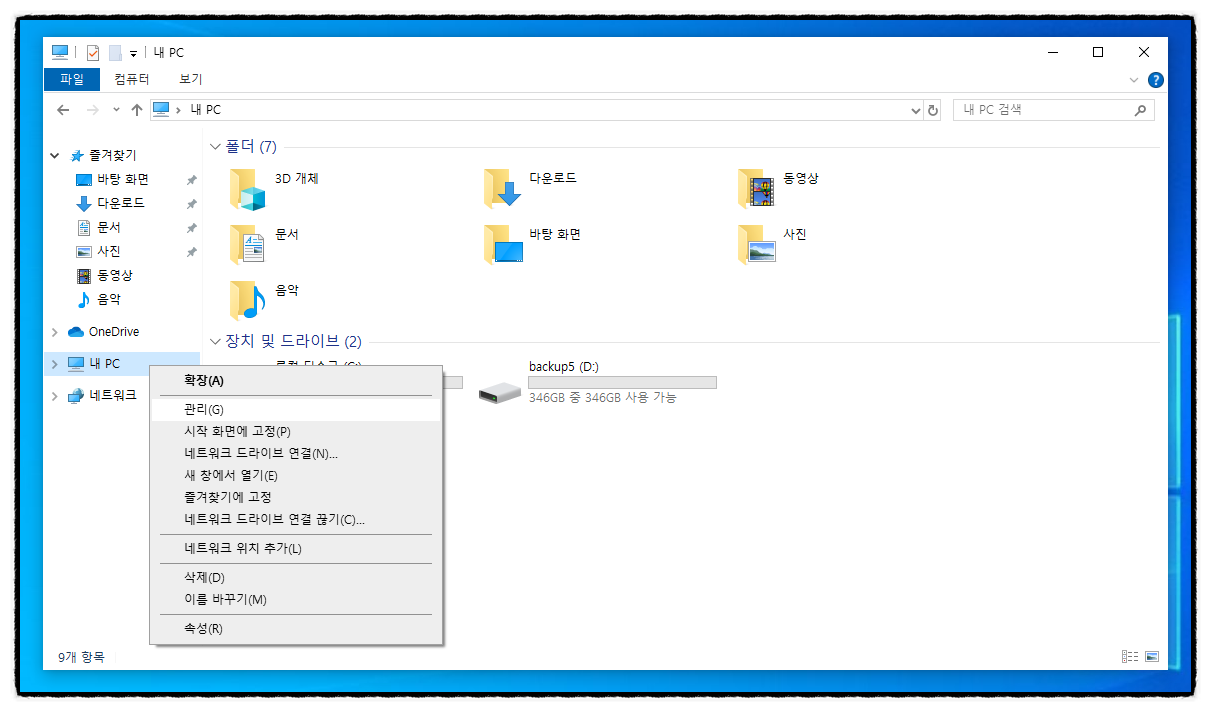Select the 사진 folder icon in main pane

tap(757, 243)
